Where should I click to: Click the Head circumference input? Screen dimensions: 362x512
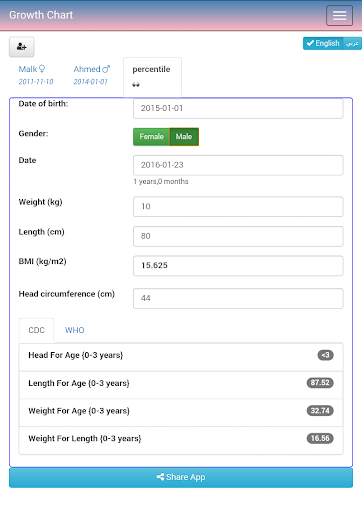pos(238,298)
